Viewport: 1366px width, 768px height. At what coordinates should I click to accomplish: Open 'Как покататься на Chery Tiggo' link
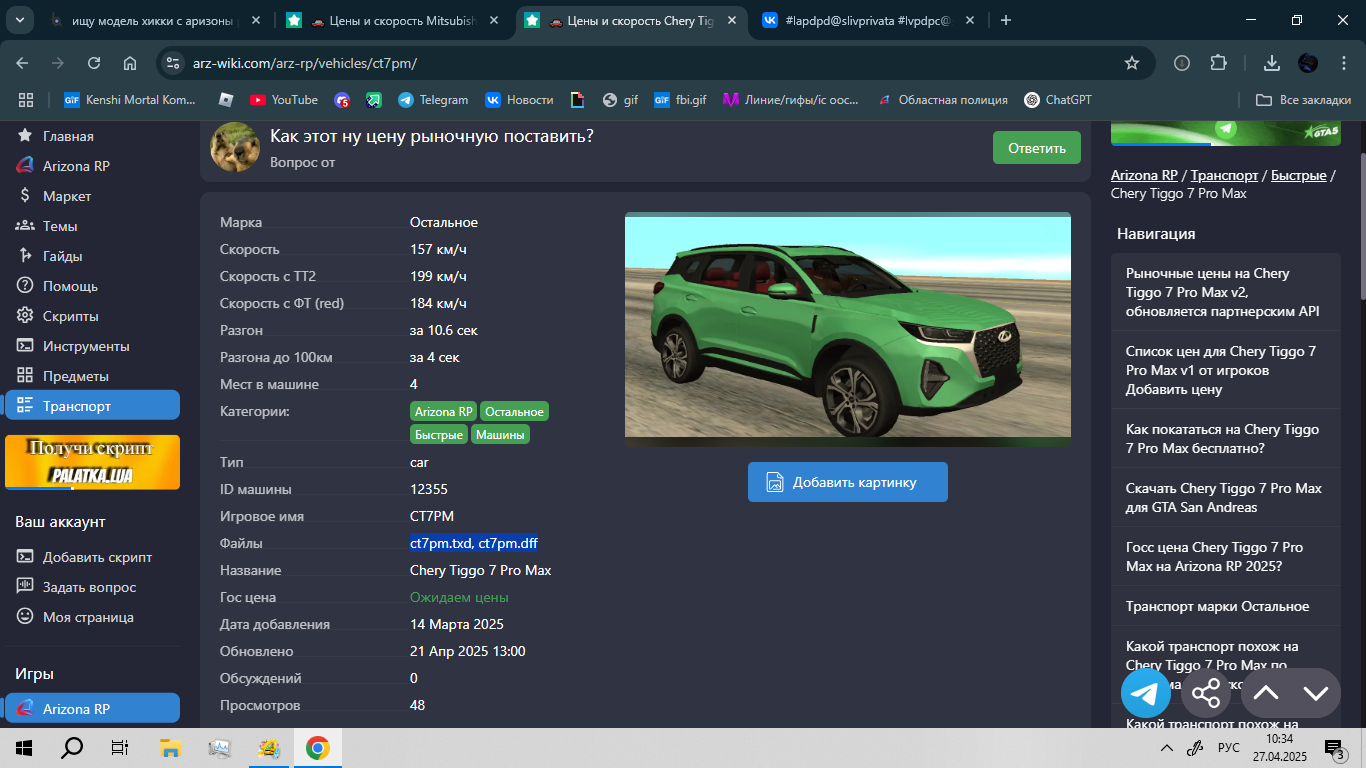tap(1226, 438)
